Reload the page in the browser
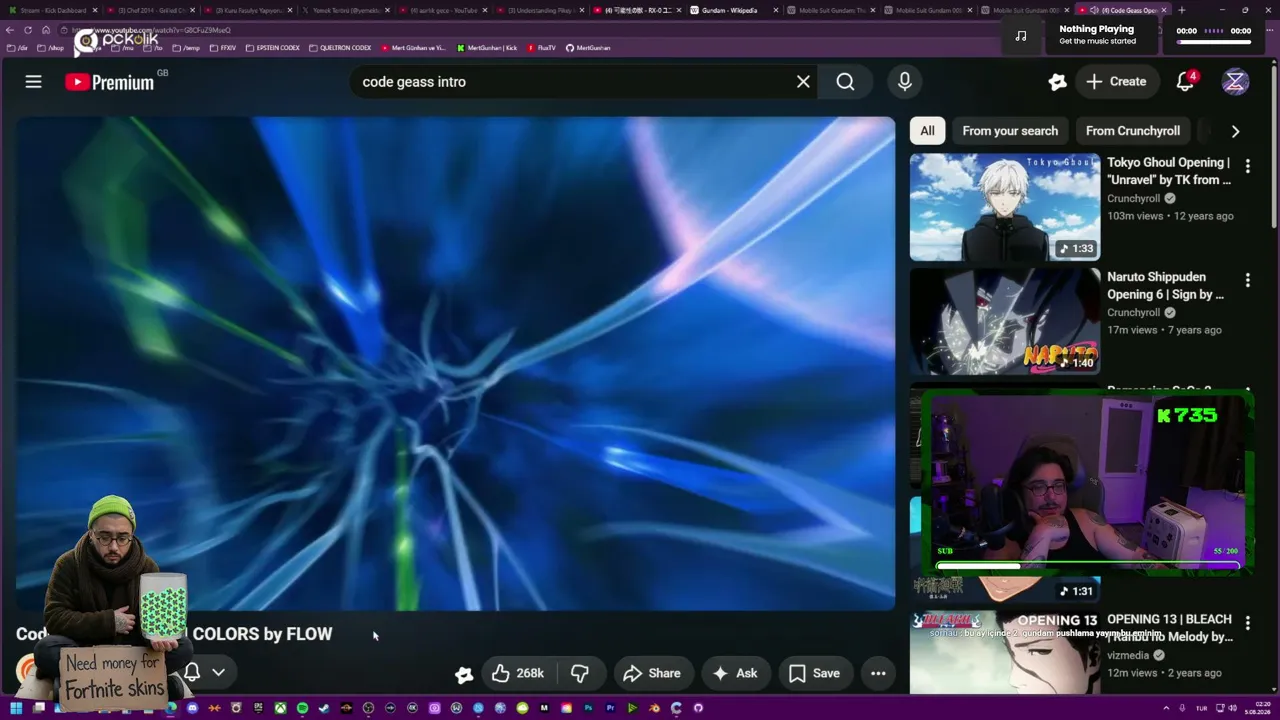1280x720 pixels. coord(28,30)
